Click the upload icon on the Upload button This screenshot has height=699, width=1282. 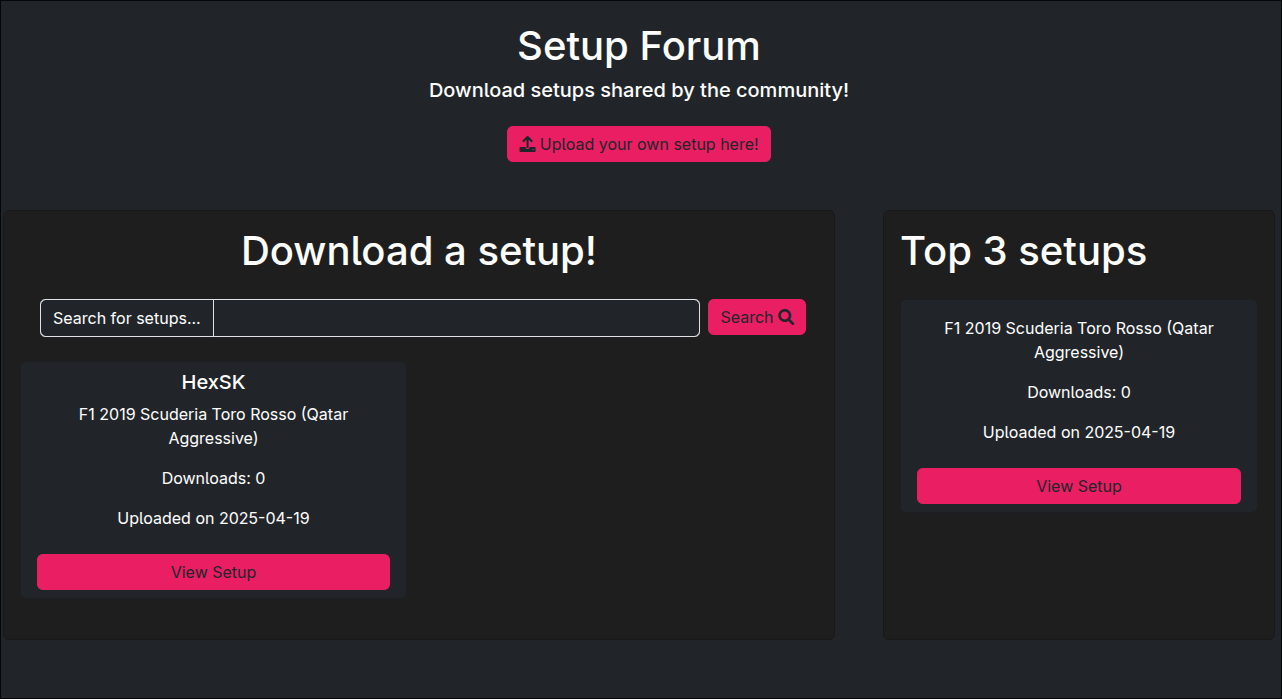point(528,144)
